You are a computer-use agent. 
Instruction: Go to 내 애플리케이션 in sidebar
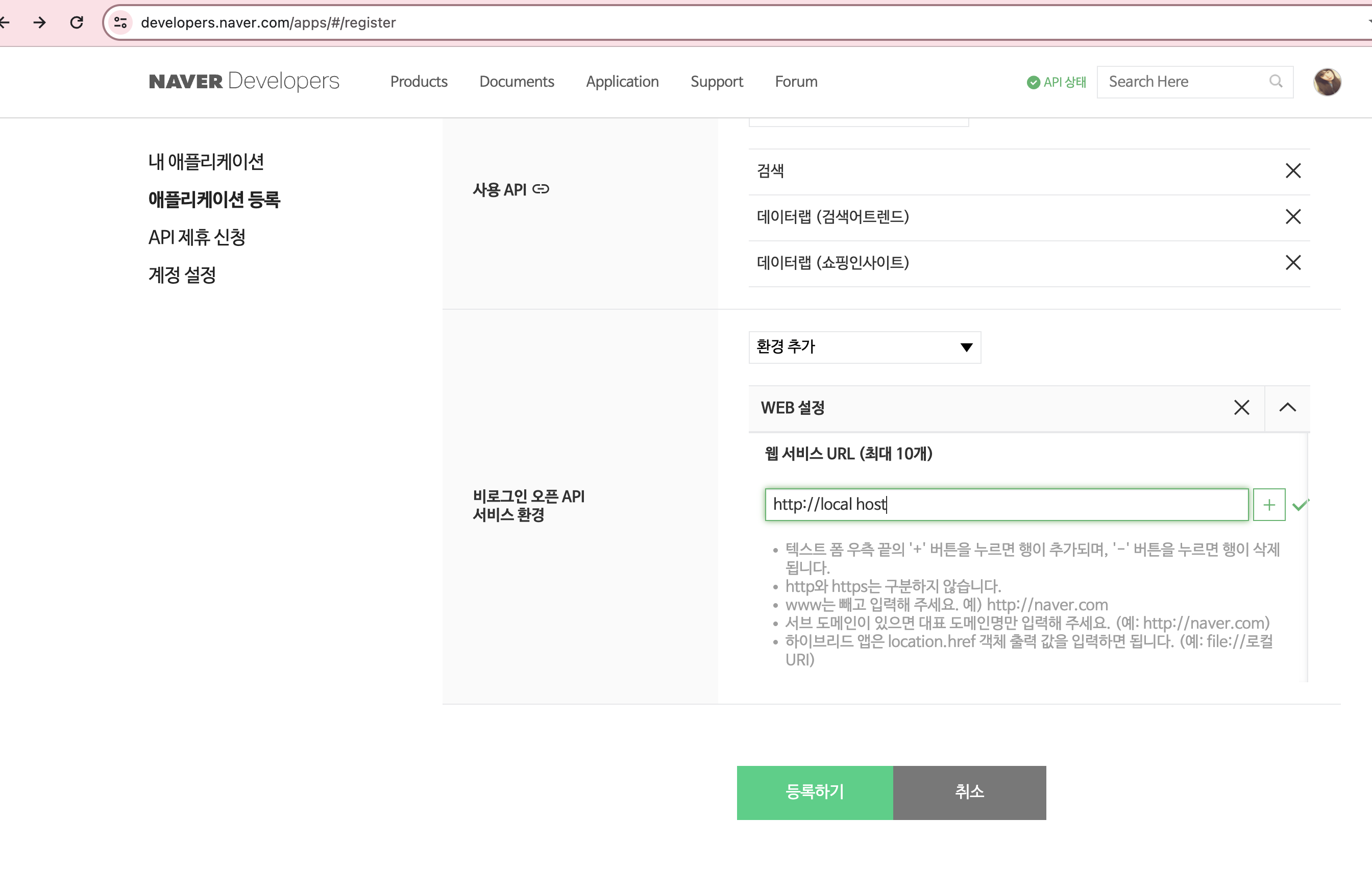click(206, 161)
